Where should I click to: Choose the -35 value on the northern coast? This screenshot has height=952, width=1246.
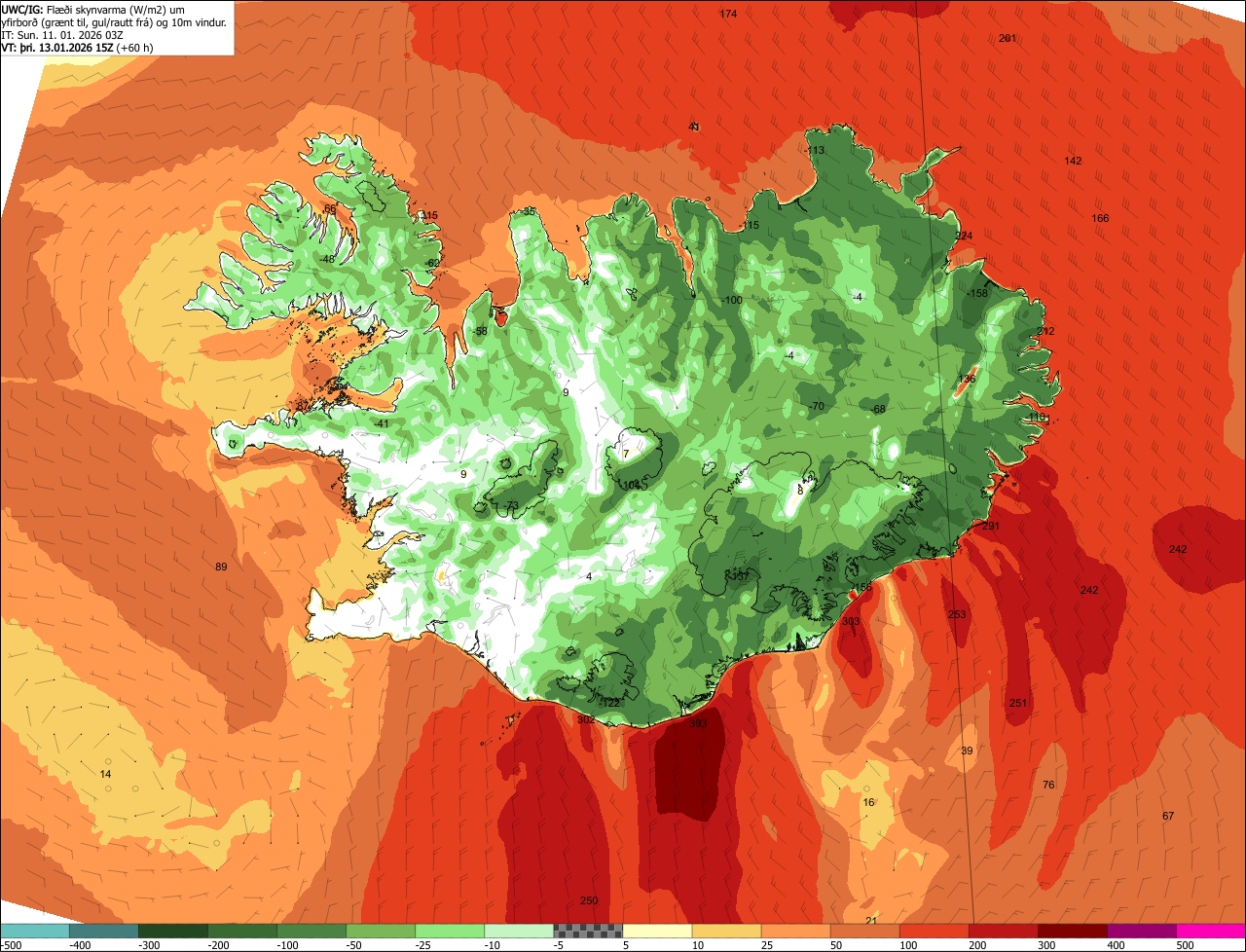pos(529,211)
